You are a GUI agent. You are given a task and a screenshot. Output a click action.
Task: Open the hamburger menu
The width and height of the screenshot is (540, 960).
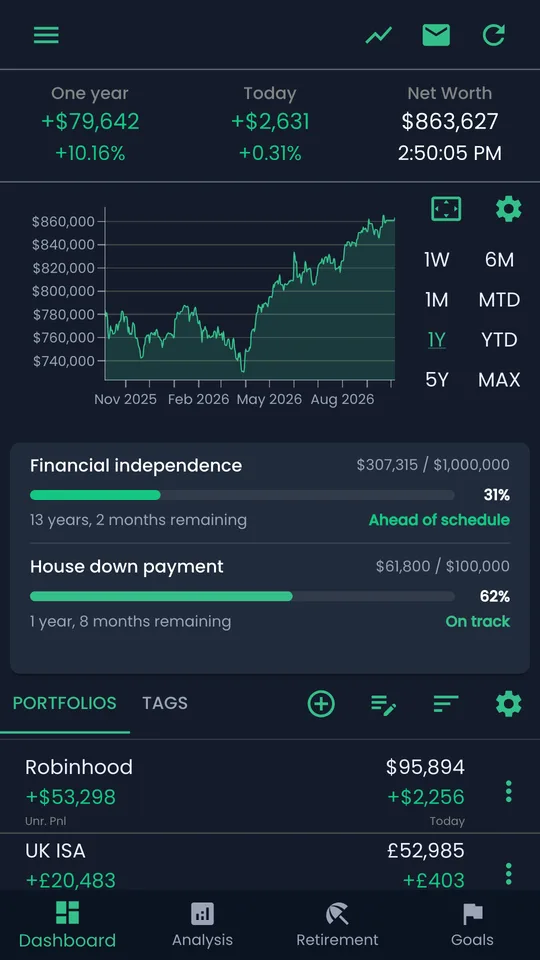tap(46, 35)
